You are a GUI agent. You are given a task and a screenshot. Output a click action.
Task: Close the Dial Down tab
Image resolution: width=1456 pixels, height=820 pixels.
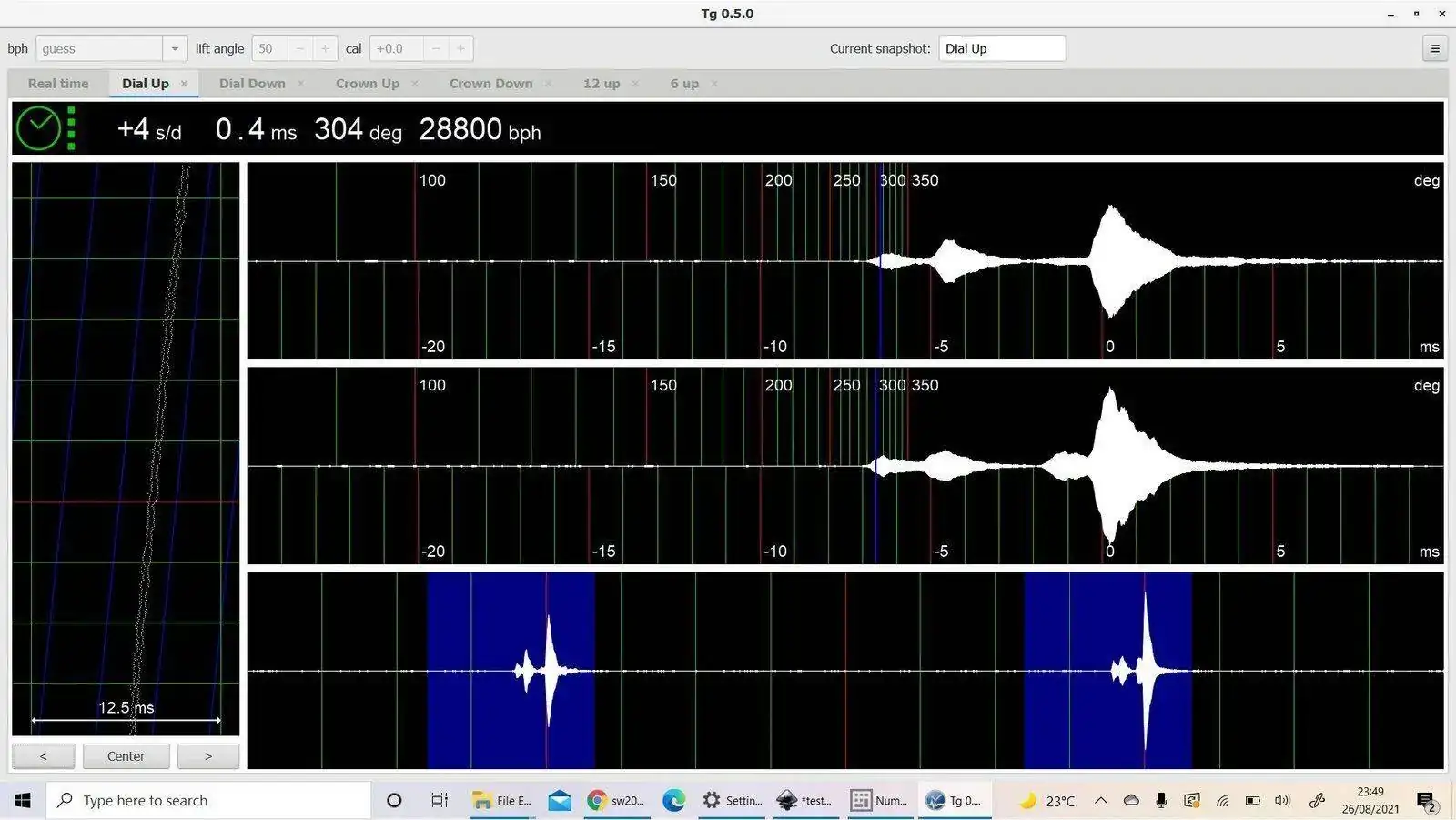click(301, 84)
